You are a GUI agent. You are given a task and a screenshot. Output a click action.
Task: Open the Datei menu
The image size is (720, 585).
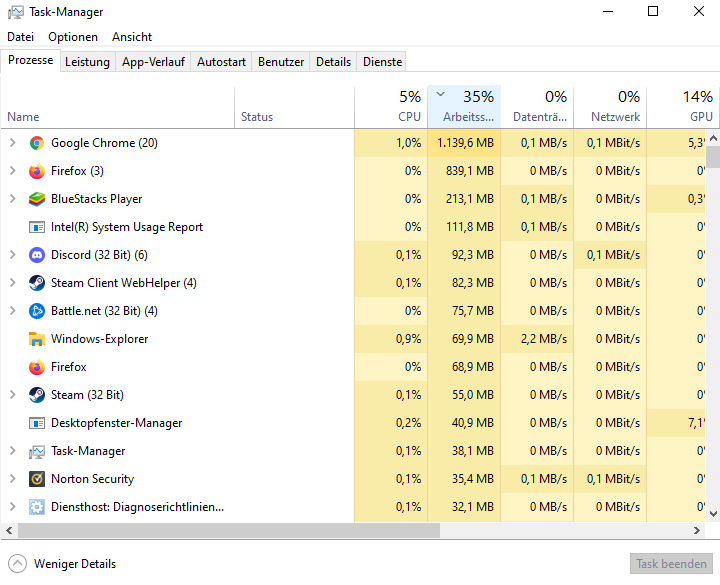tap(20, 37)
